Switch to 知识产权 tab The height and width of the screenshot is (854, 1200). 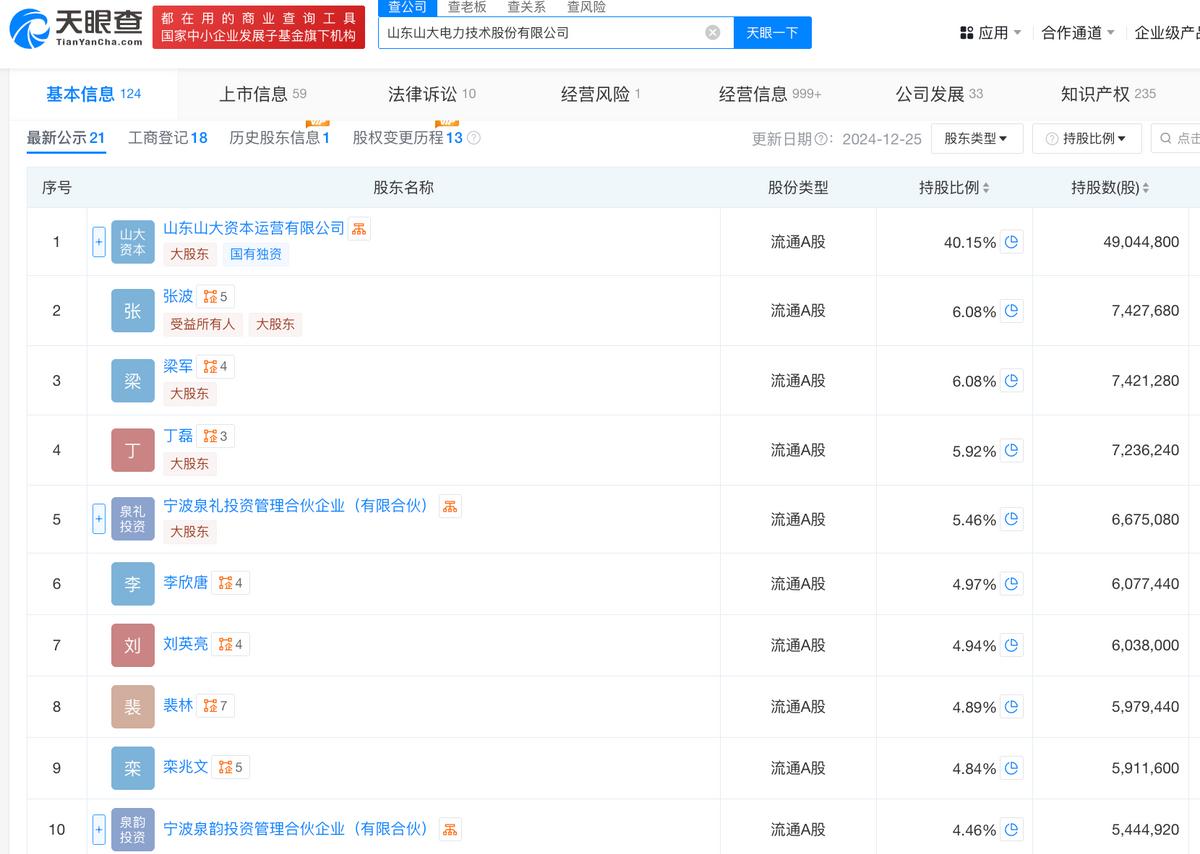1108,94
